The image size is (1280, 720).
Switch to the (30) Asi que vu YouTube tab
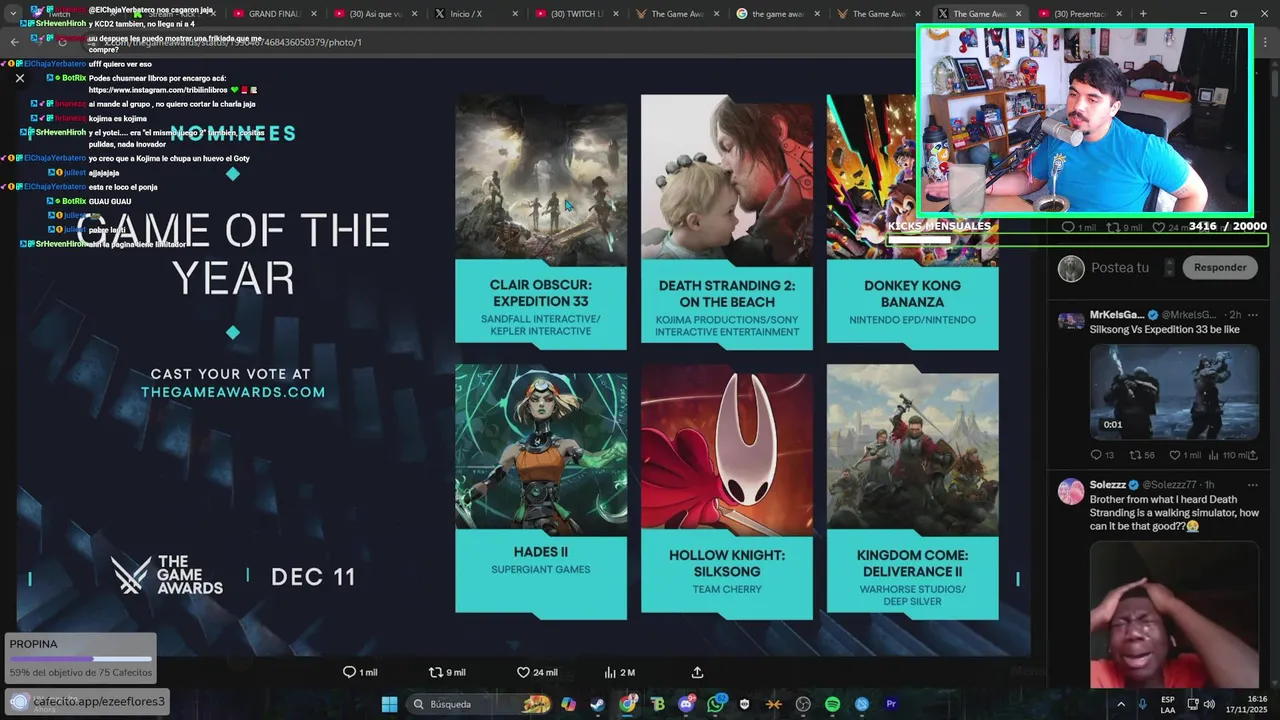click(x=375, y=14)
